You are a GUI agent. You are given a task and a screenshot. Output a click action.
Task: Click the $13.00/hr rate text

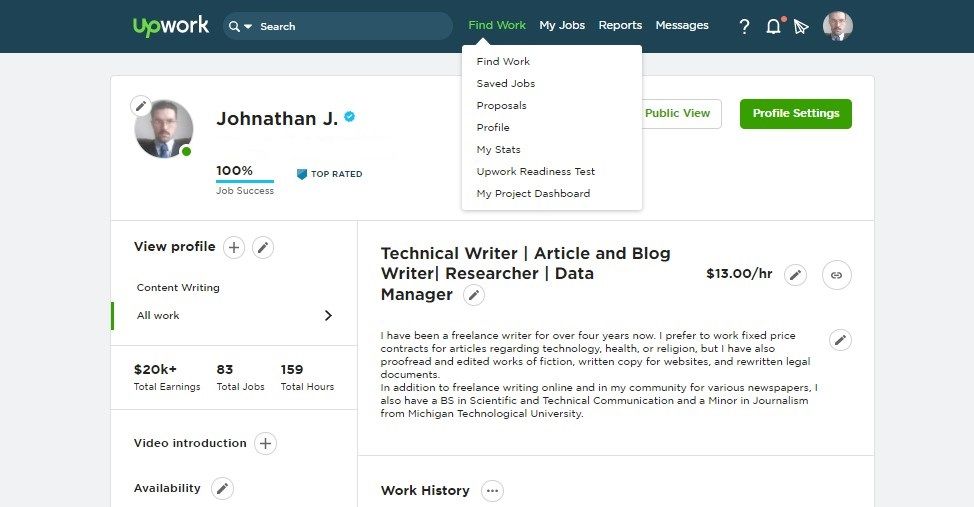pyautogui.click(x=739, y=274)
